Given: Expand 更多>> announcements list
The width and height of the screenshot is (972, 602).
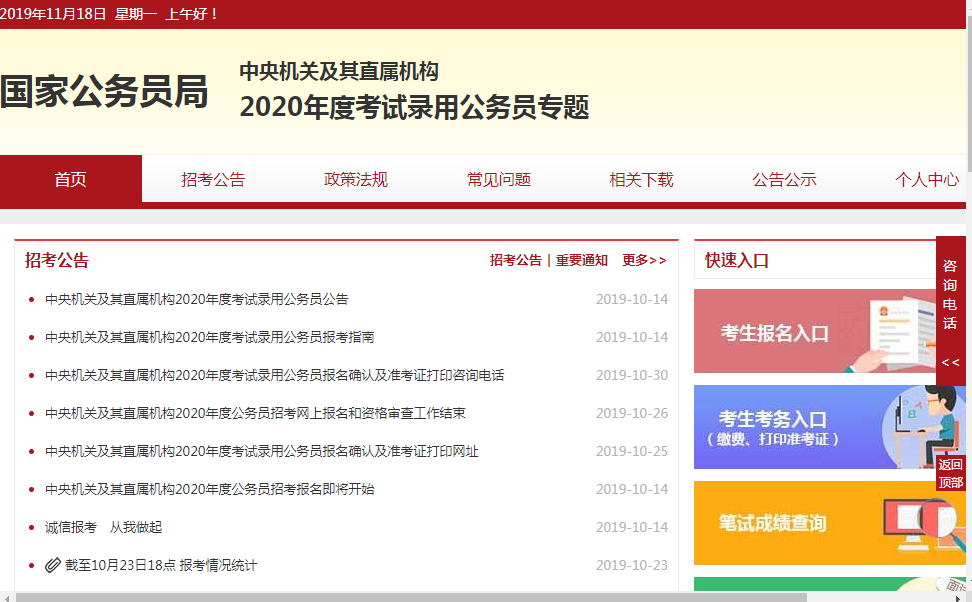Looking at the screenshot, I should (x=644, y=260).
